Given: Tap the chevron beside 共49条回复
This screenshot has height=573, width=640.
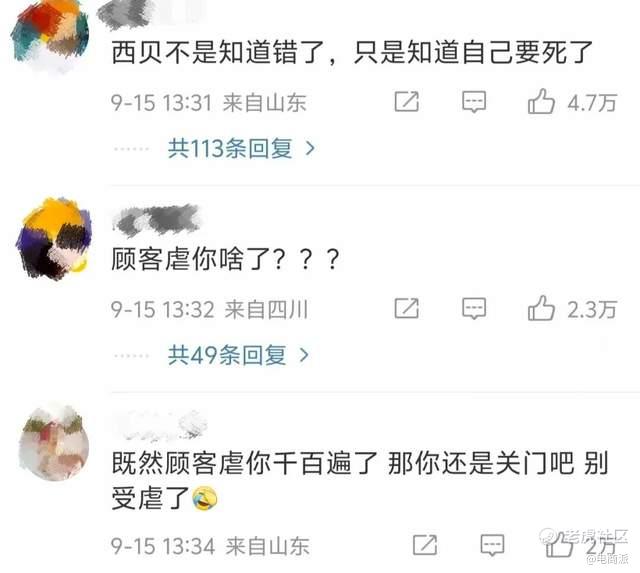Looking at the screenshot, I should tap(304, 355).
